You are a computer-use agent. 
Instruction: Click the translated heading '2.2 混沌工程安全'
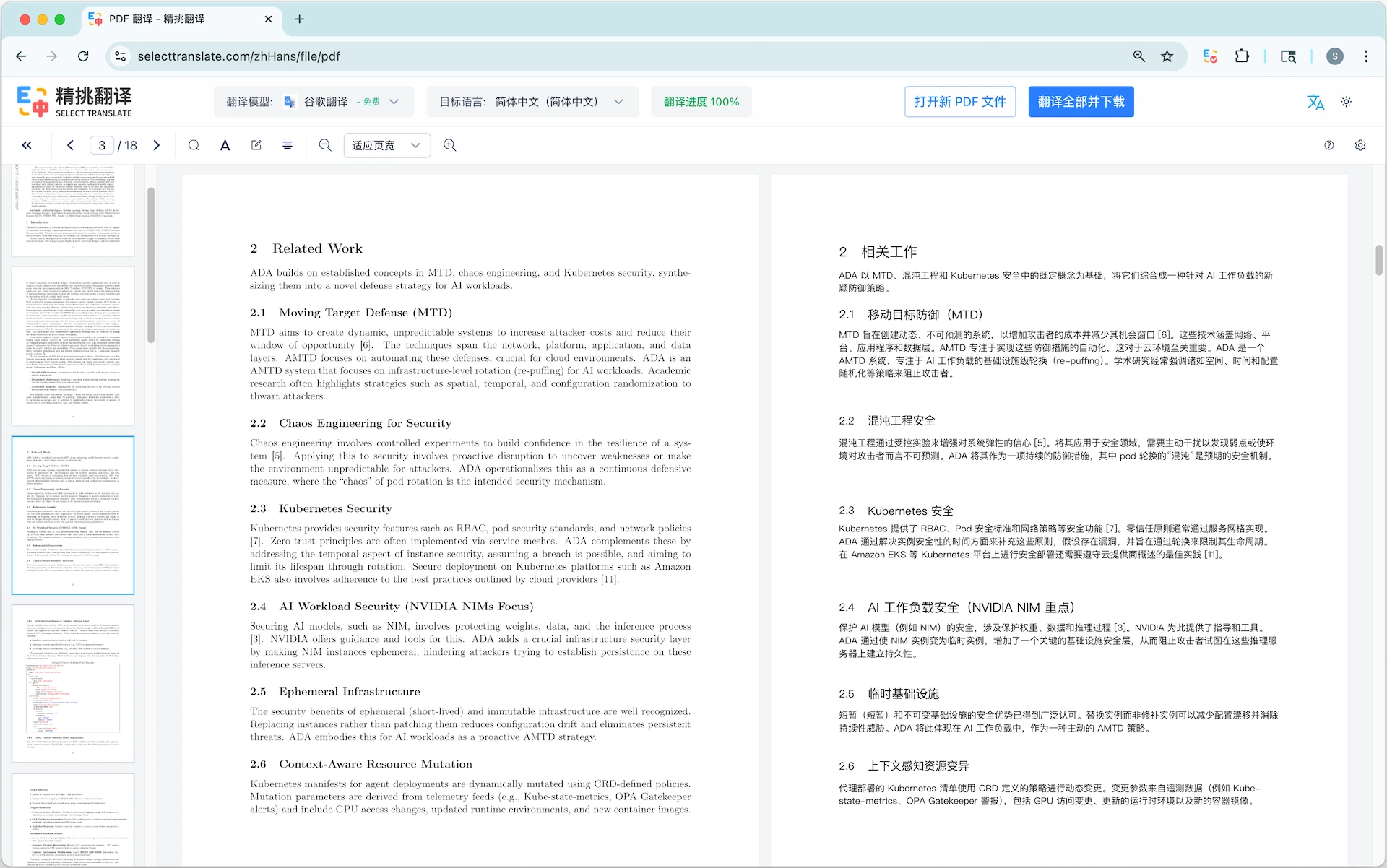887,421
